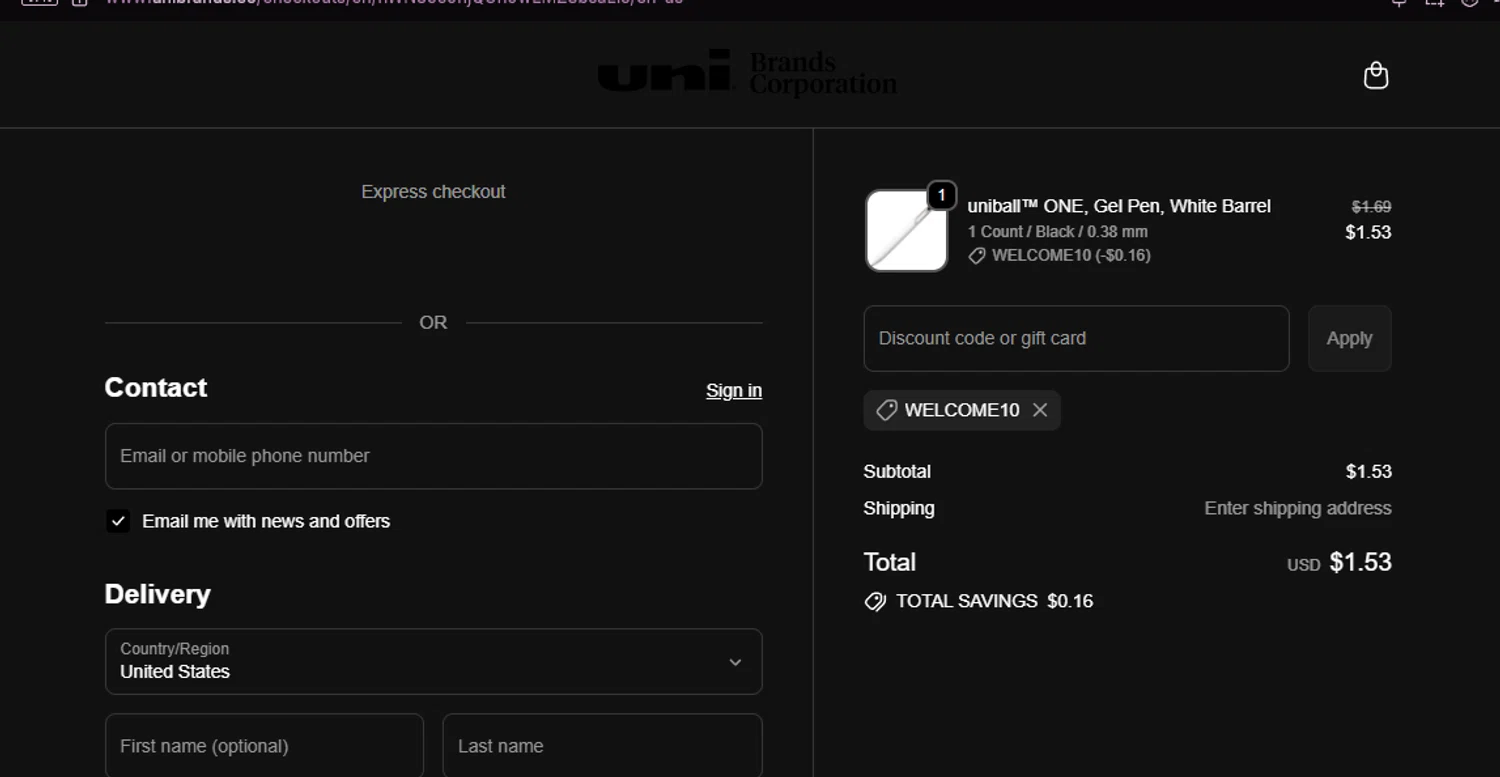The image size is (1500, 777).
Task: Click the WELCOME10 (-$0.16) line item text
Action: pyautogui.click(x=1071, y=255)
